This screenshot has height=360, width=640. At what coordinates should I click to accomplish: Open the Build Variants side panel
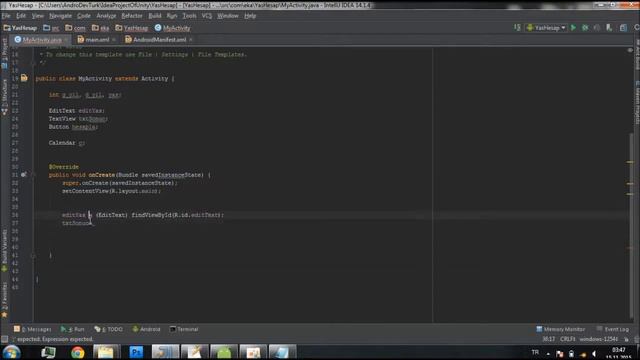tap(4, 251)
